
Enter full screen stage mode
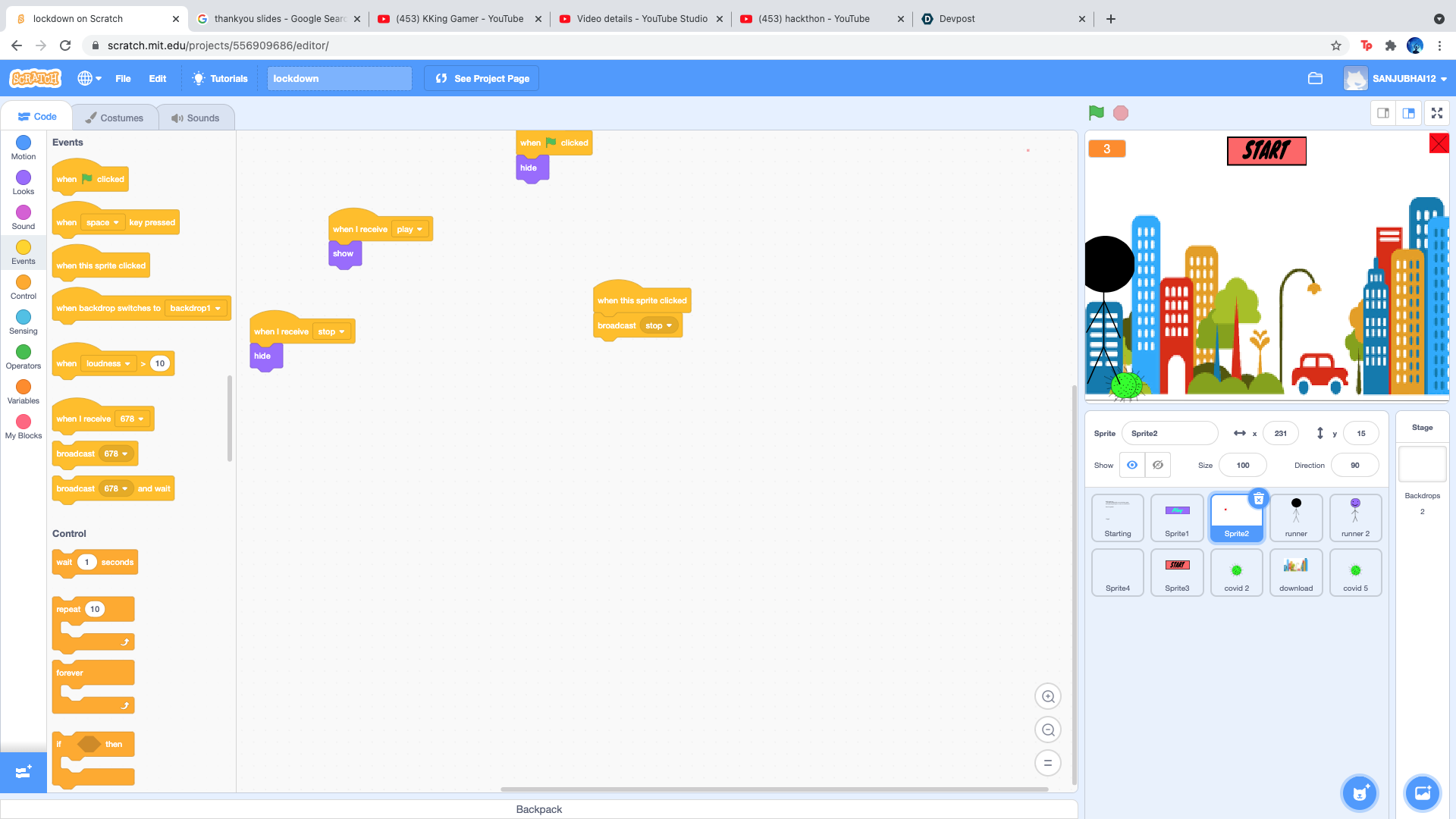coord(1436,113)
